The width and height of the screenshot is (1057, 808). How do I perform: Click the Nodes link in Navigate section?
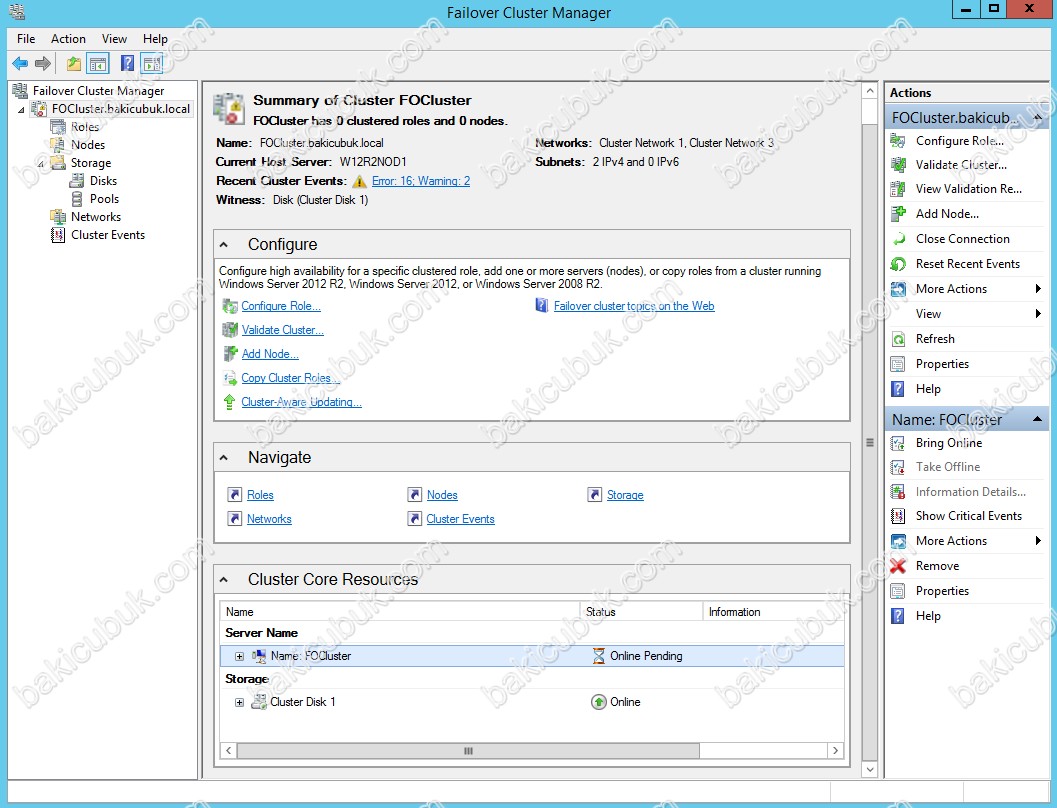(442, 495)
